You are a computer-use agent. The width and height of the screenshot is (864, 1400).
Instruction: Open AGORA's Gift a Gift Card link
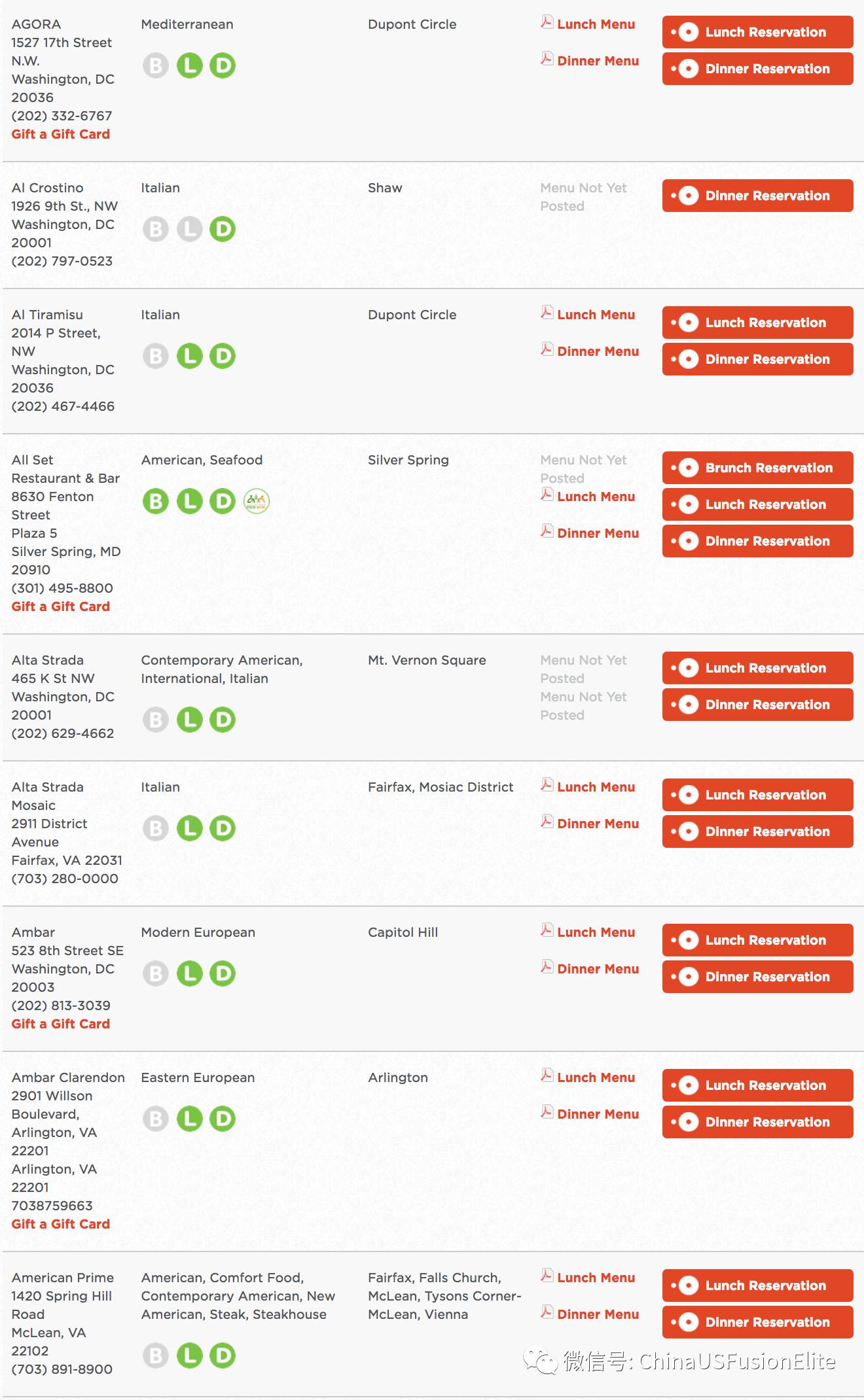pos(61,134)
